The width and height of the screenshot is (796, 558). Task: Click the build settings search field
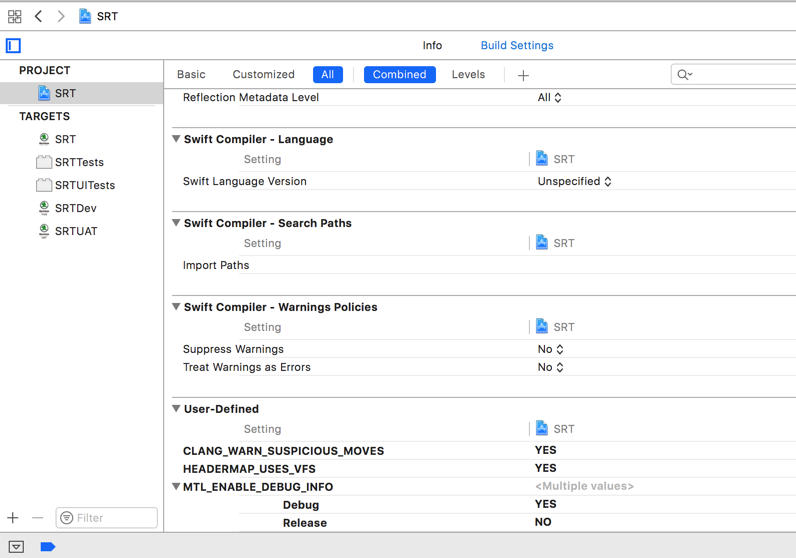(x=735, y=75)
